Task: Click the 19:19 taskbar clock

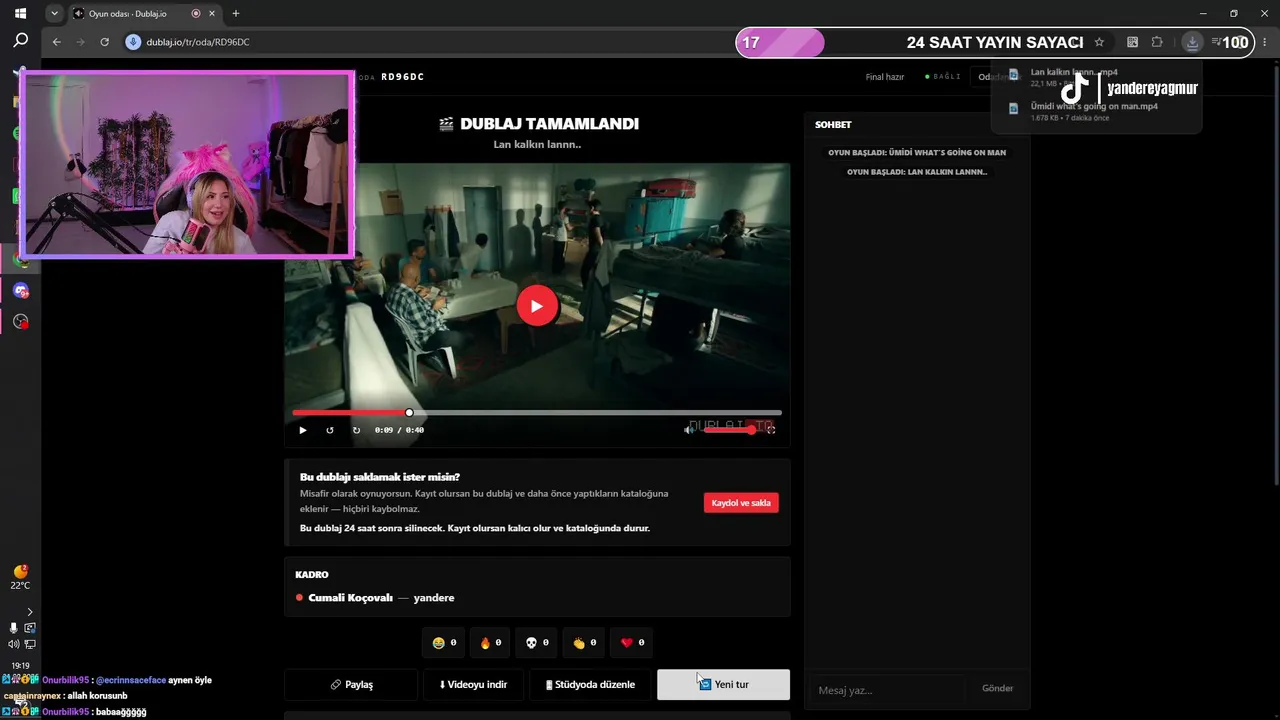Action: [20, 665]
